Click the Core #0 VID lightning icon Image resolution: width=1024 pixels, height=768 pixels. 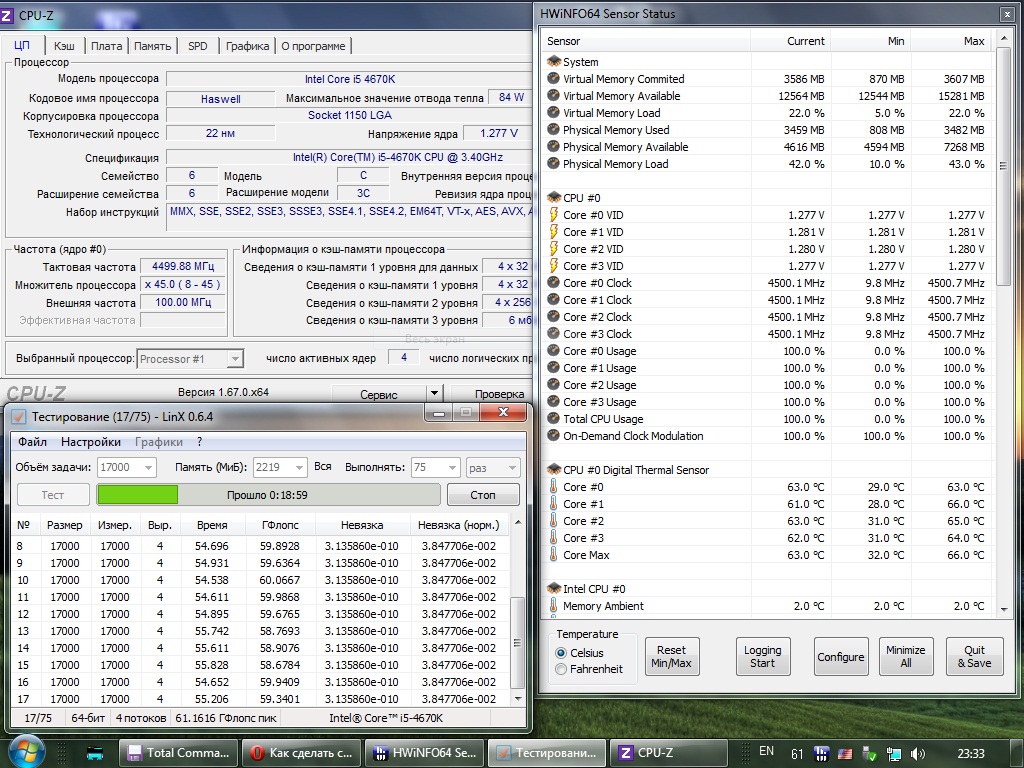(554, 215)
